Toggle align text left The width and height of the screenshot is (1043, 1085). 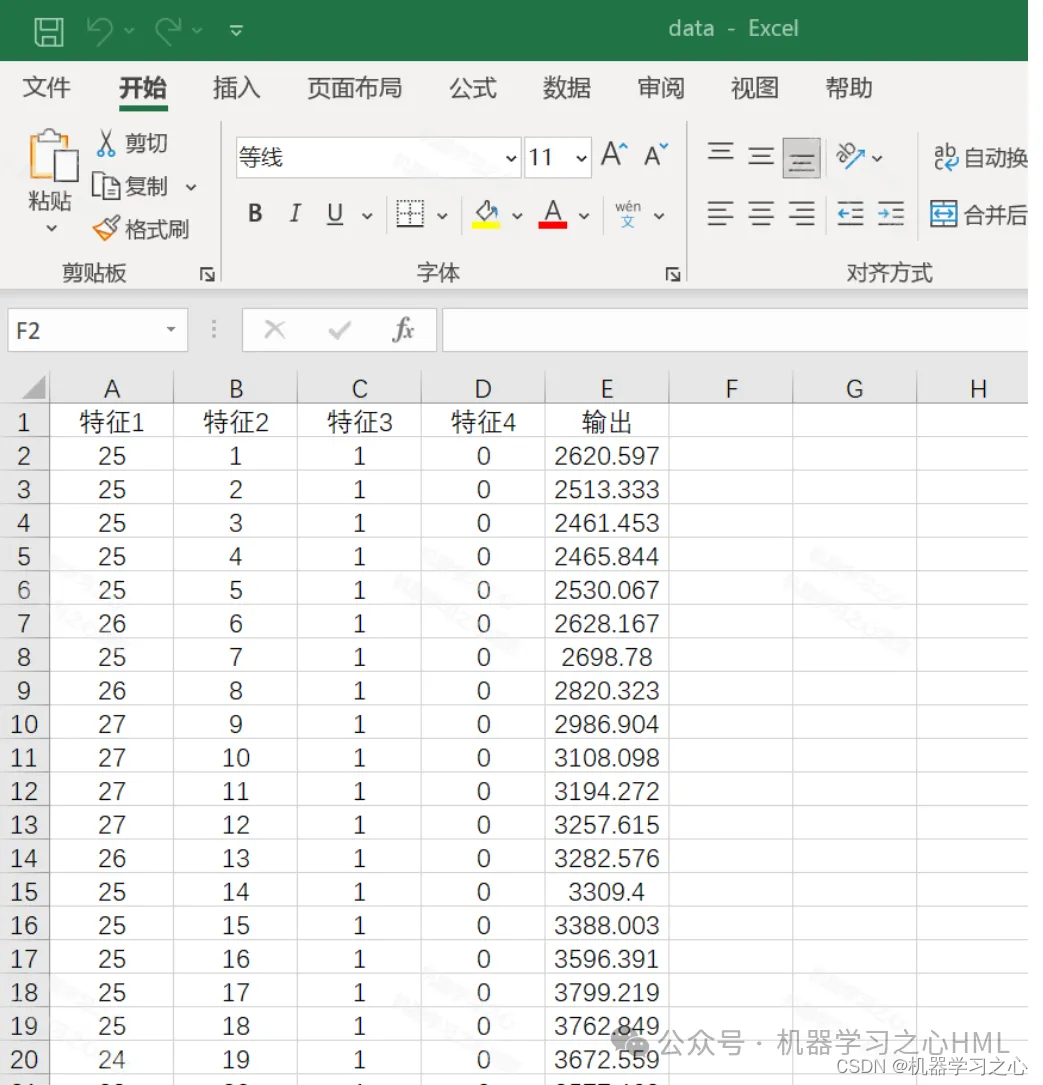tap(720, 214)
